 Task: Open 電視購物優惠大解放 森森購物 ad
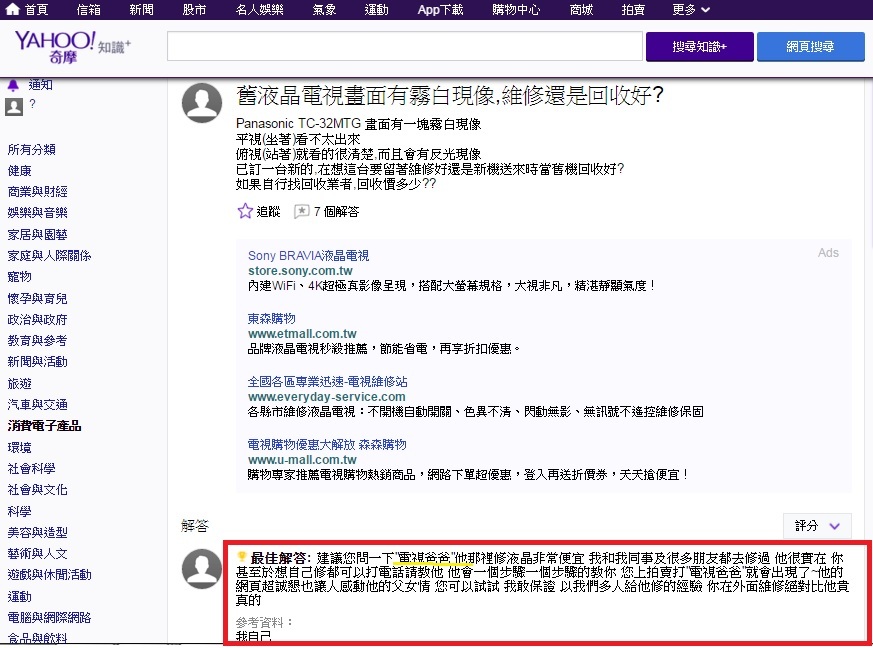click(327, 444)
